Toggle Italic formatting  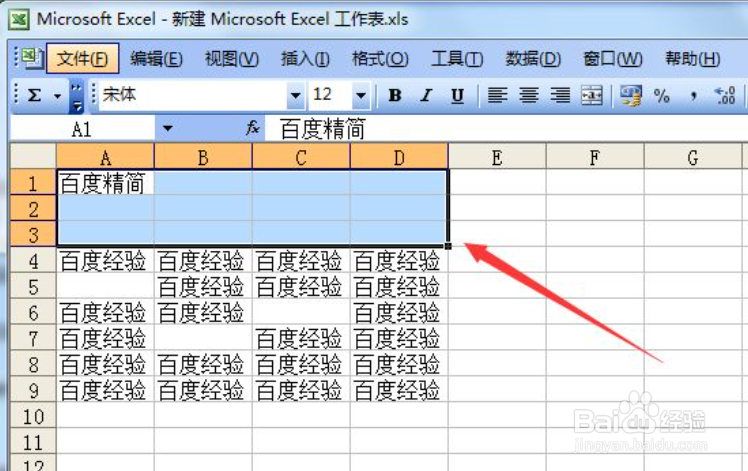coord(426,96)
